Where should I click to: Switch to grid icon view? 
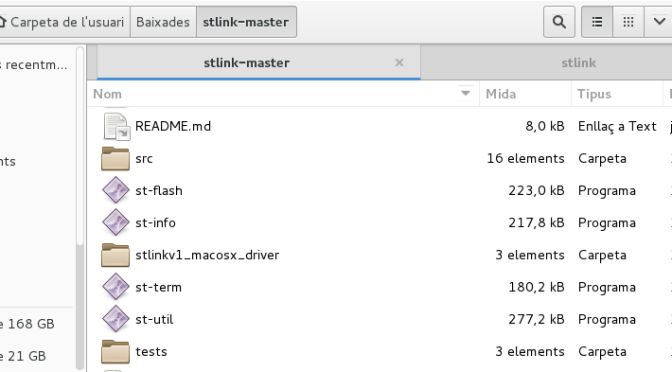pyautogui.click(x=628, y=22)
